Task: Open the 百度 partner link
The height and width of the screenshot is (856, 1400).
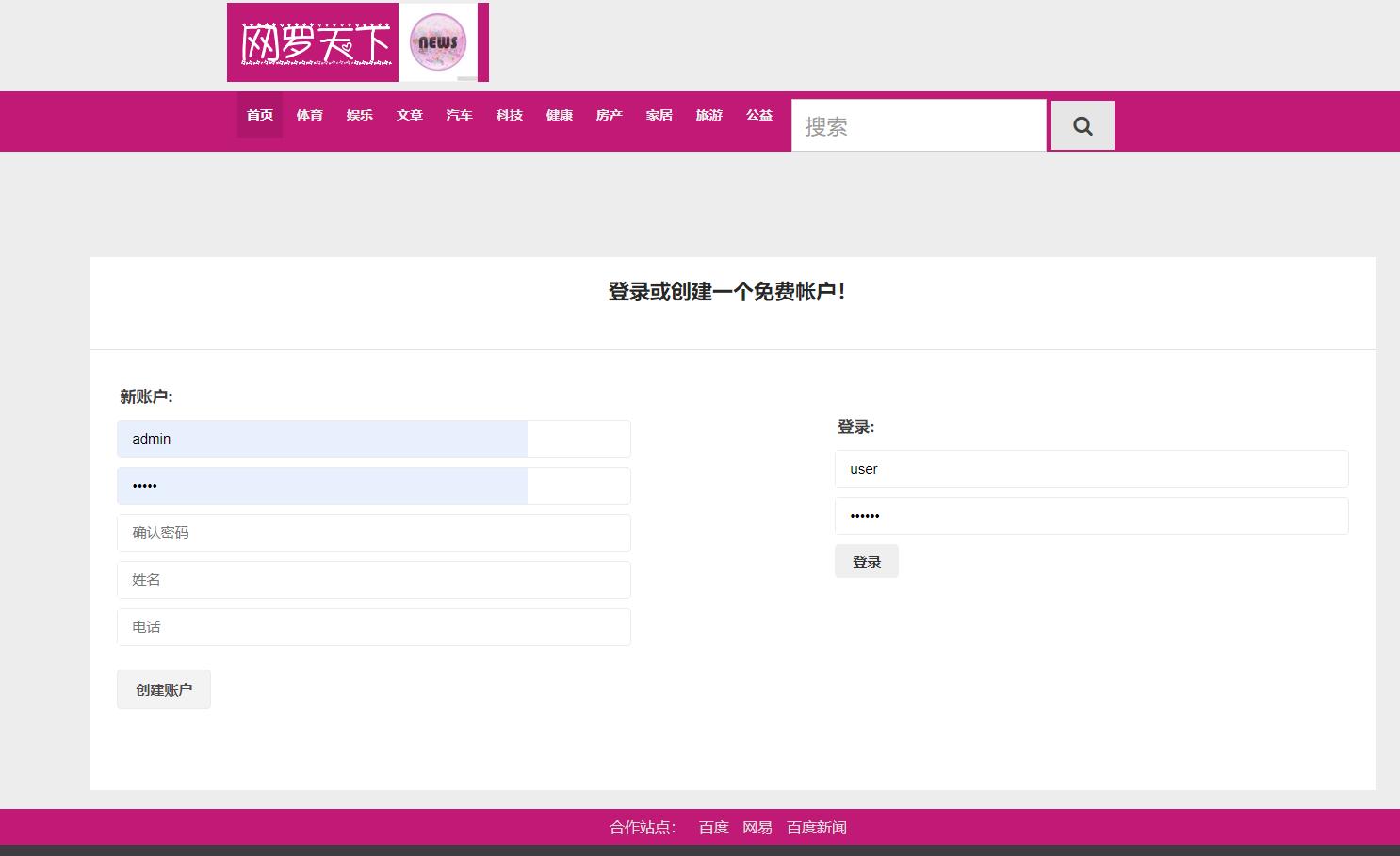Action: pos(712,827)
